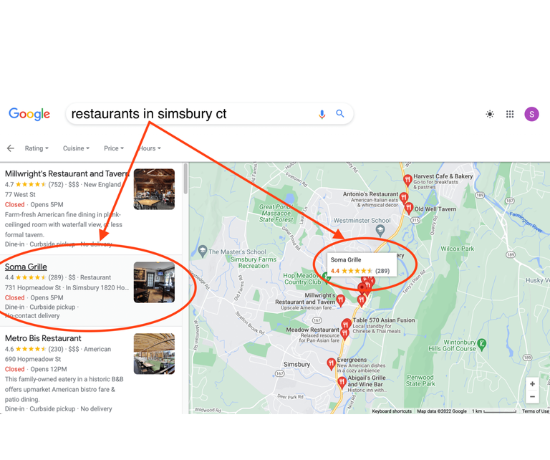The image size is (550, 460).
Task: Expand the Rating filter dropdown
Action: point(36,148)
